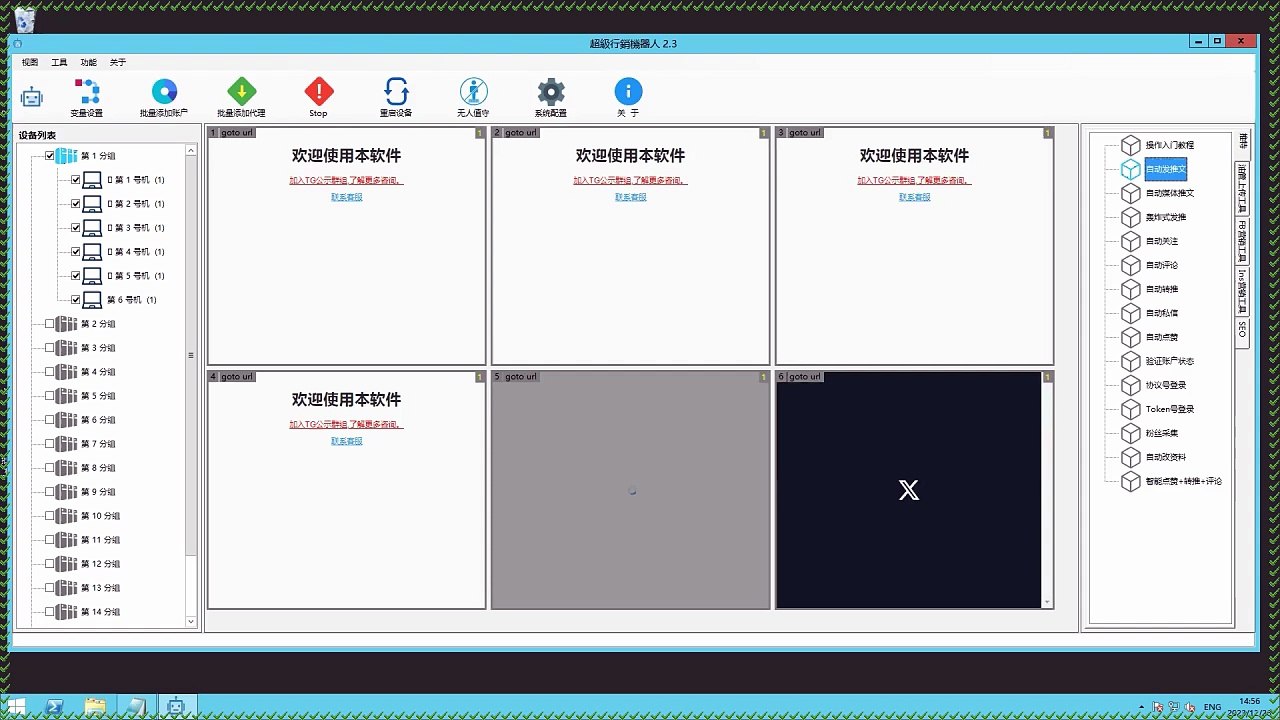The width and height of the screenshot is (1280, 720).
Task: Click the 变量设置 toolbar icon
Action: pos(87,92)
